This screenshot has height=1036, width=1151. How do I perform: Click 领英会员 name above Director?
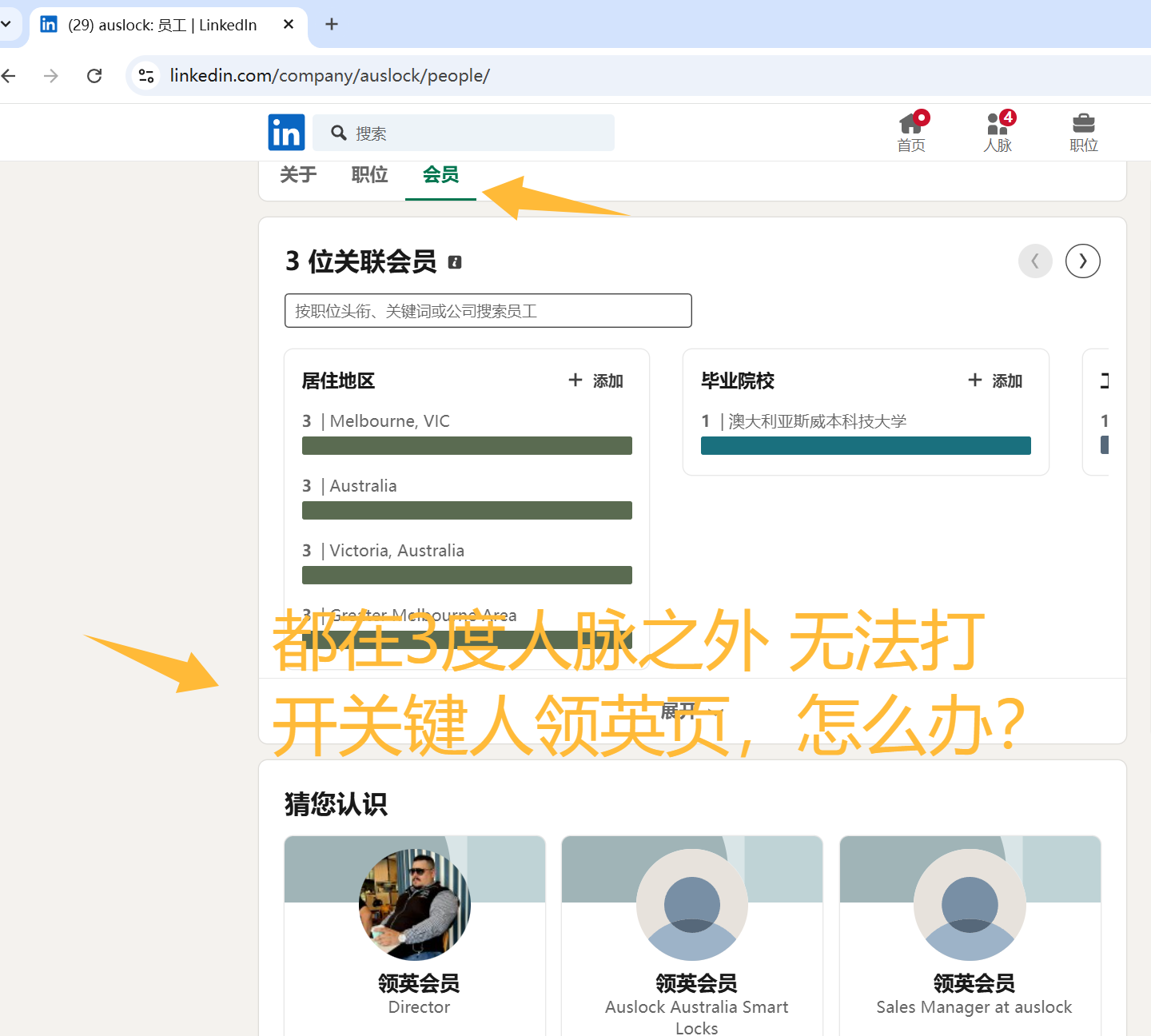tap(419, 983)
